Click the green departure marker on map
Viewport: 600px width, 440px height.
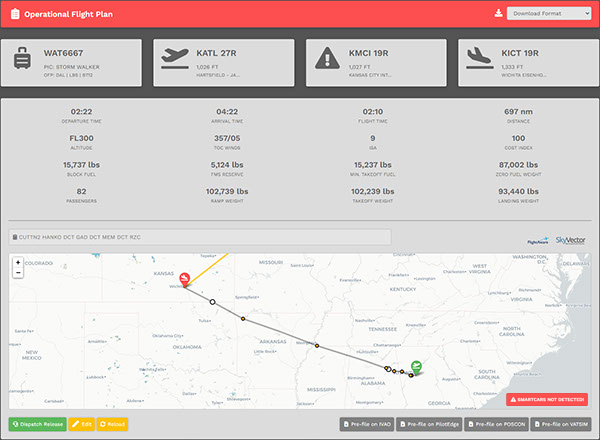[x=416, y=367]
